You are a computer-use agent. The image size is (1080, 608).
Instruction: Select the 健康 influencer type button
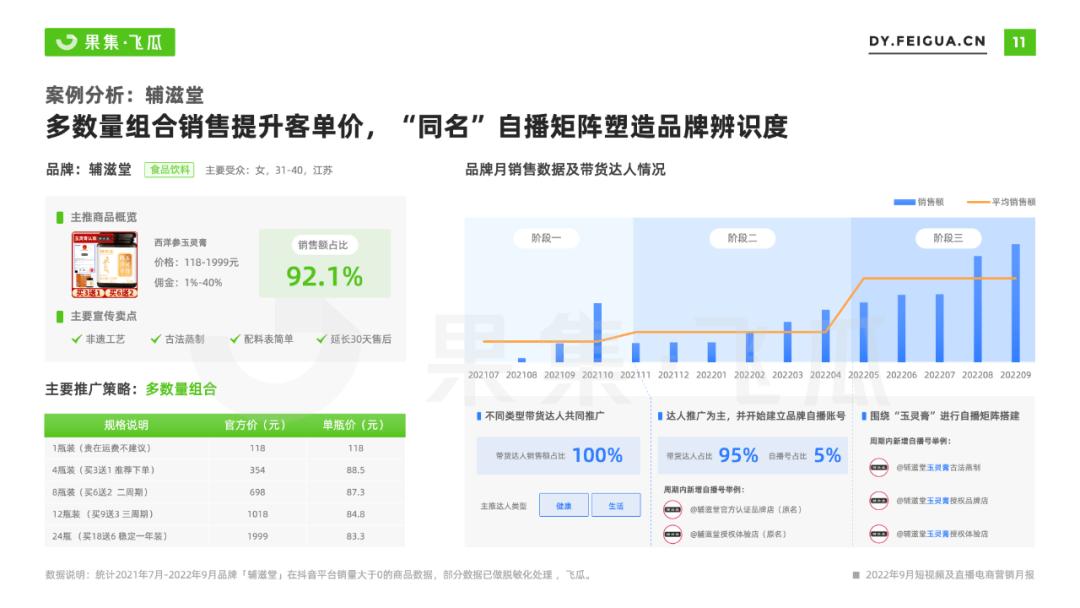pyautogui.click(x=564, y=505)
